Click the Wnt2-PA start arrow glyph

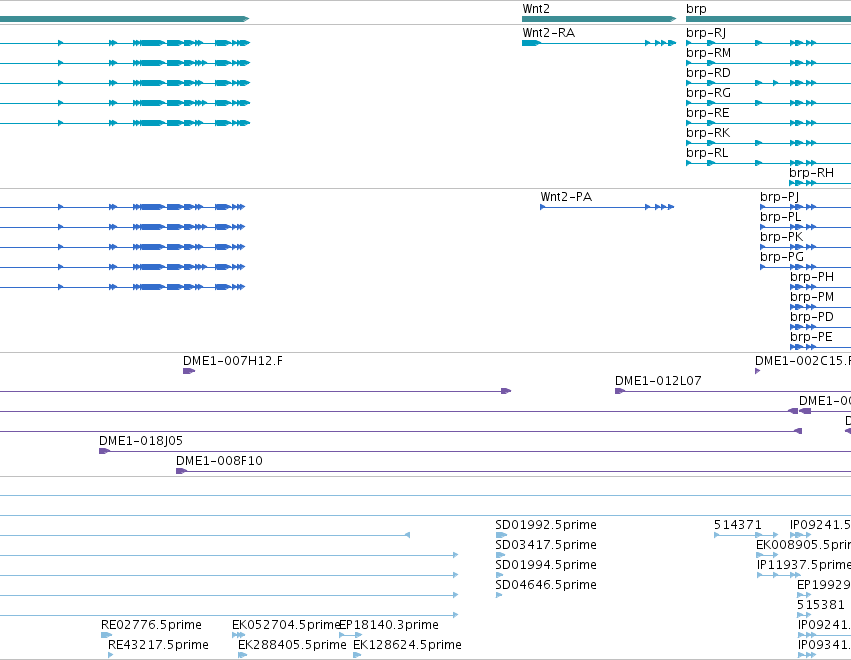543,207
